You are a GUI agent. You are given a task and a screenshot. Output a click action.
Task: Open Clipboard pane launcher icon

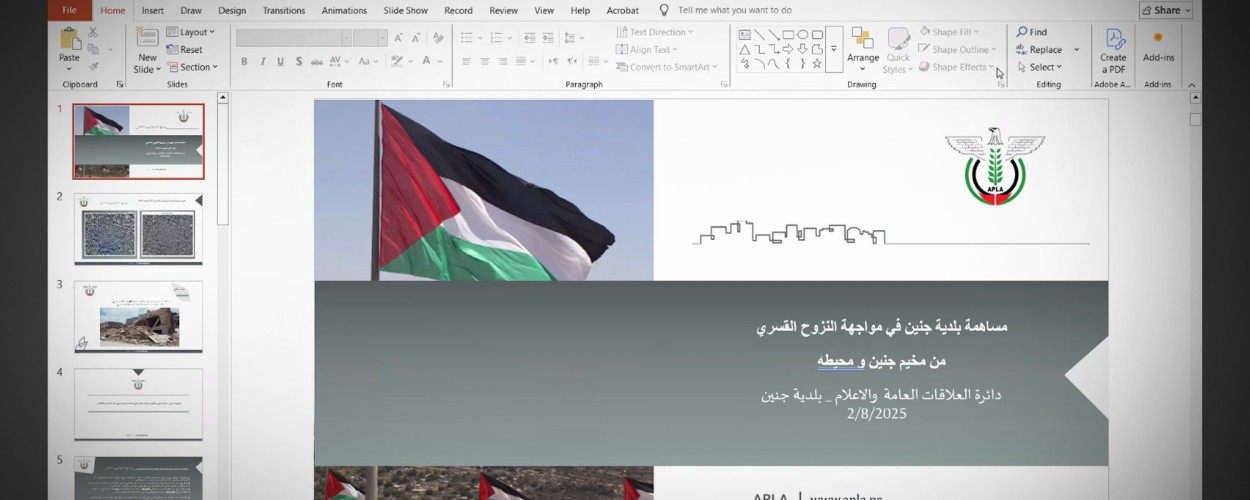tap(120, 84)
